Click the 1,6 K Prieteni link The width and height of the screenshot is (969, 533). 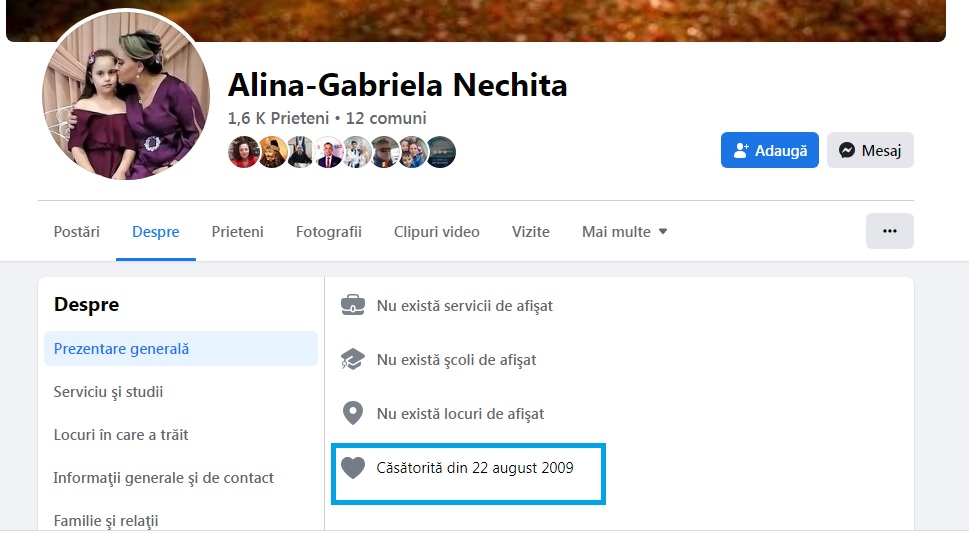click(278, 118)
